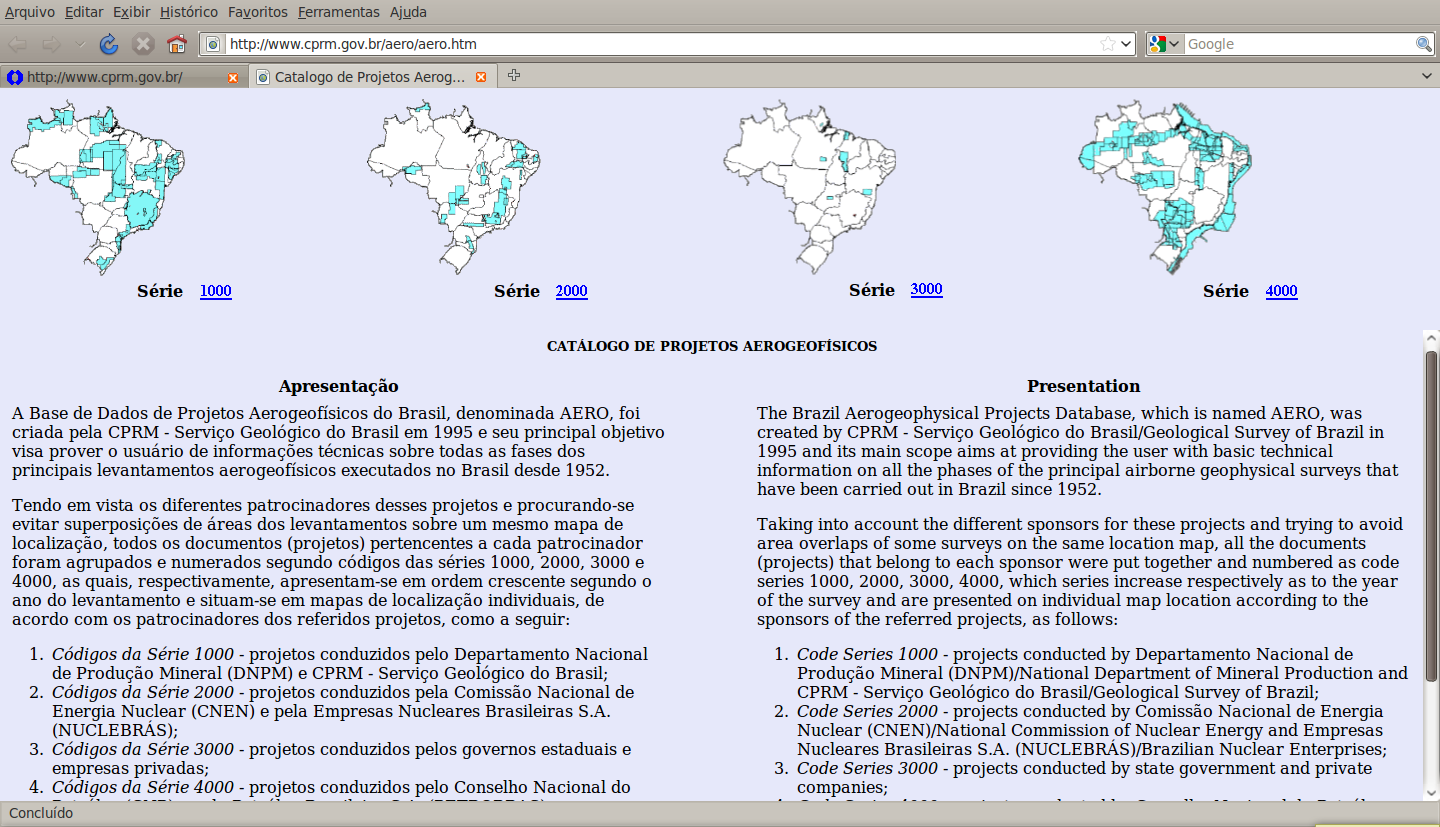The width and height of the screenshot is (1440, 827).
Task: Click the browser Forward arrow button
Action: click(51, 44)
